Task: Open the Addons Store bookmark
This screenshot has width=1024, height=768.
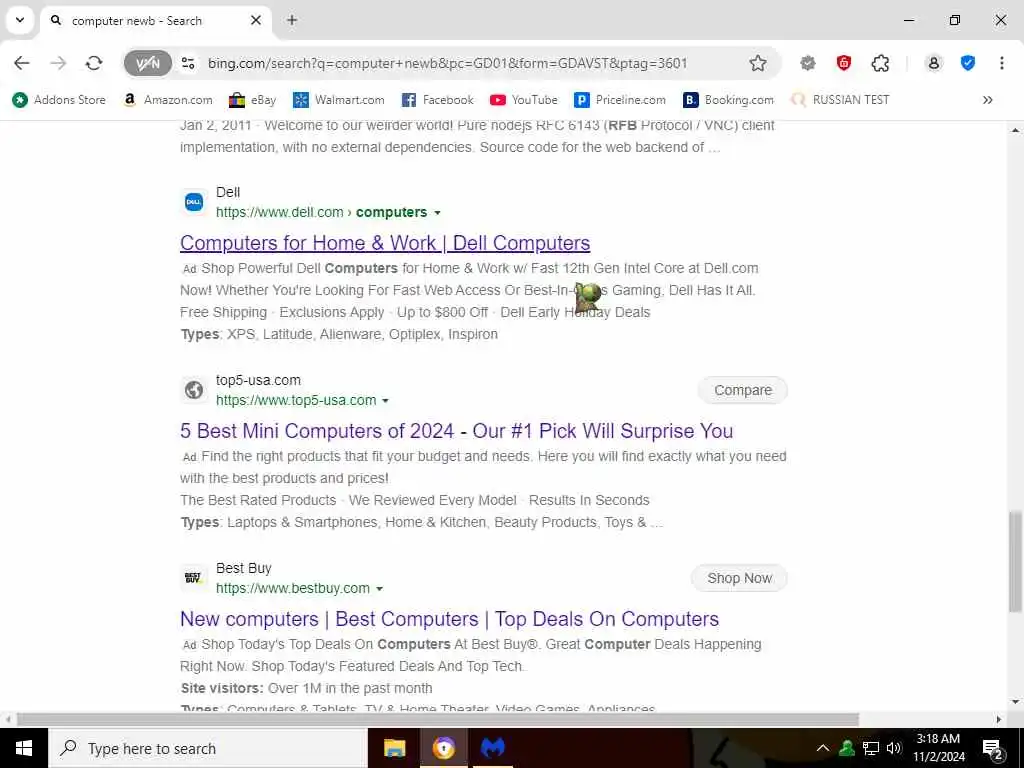Action: coord(59,100)
